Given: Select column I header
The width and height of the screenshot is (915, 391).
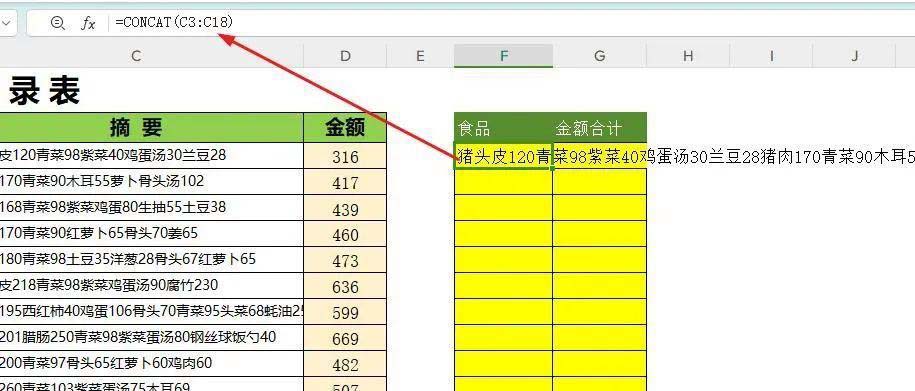Looking at the screenshot, I should tap(771, 56).
